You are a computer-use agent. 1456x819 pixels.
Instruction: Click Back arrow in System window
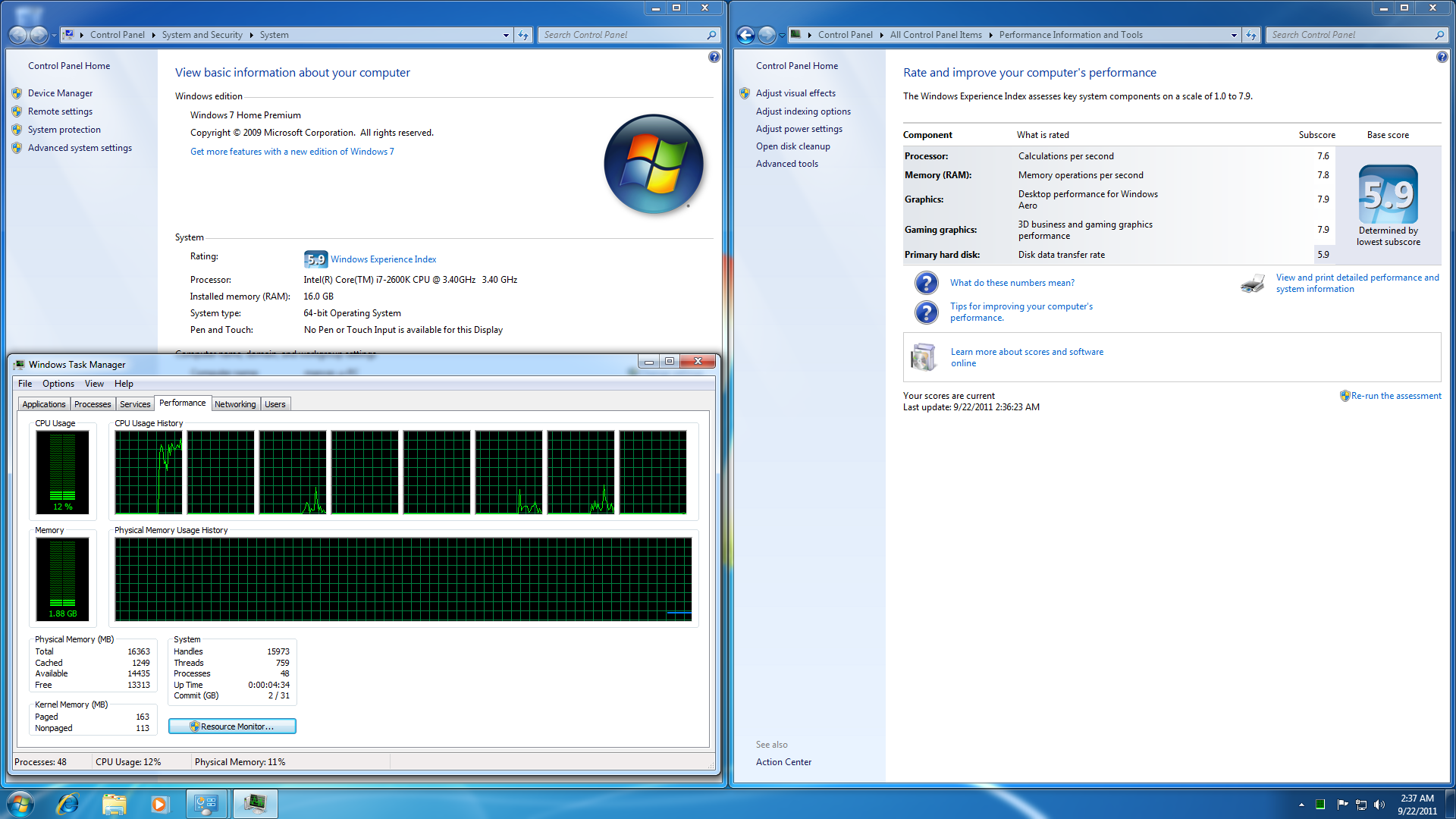17,35
